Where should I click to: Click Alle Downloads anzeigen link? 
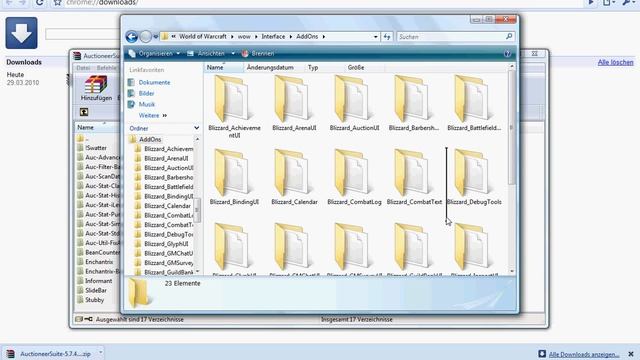click(584, 354)
